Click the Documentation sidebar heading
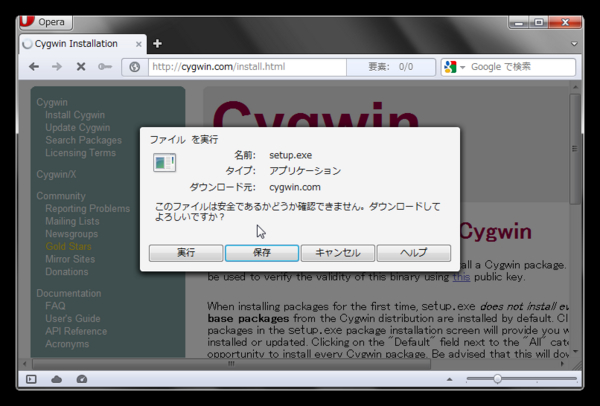The height and width of the screenshot is (406, 600). tap(69, 293)
